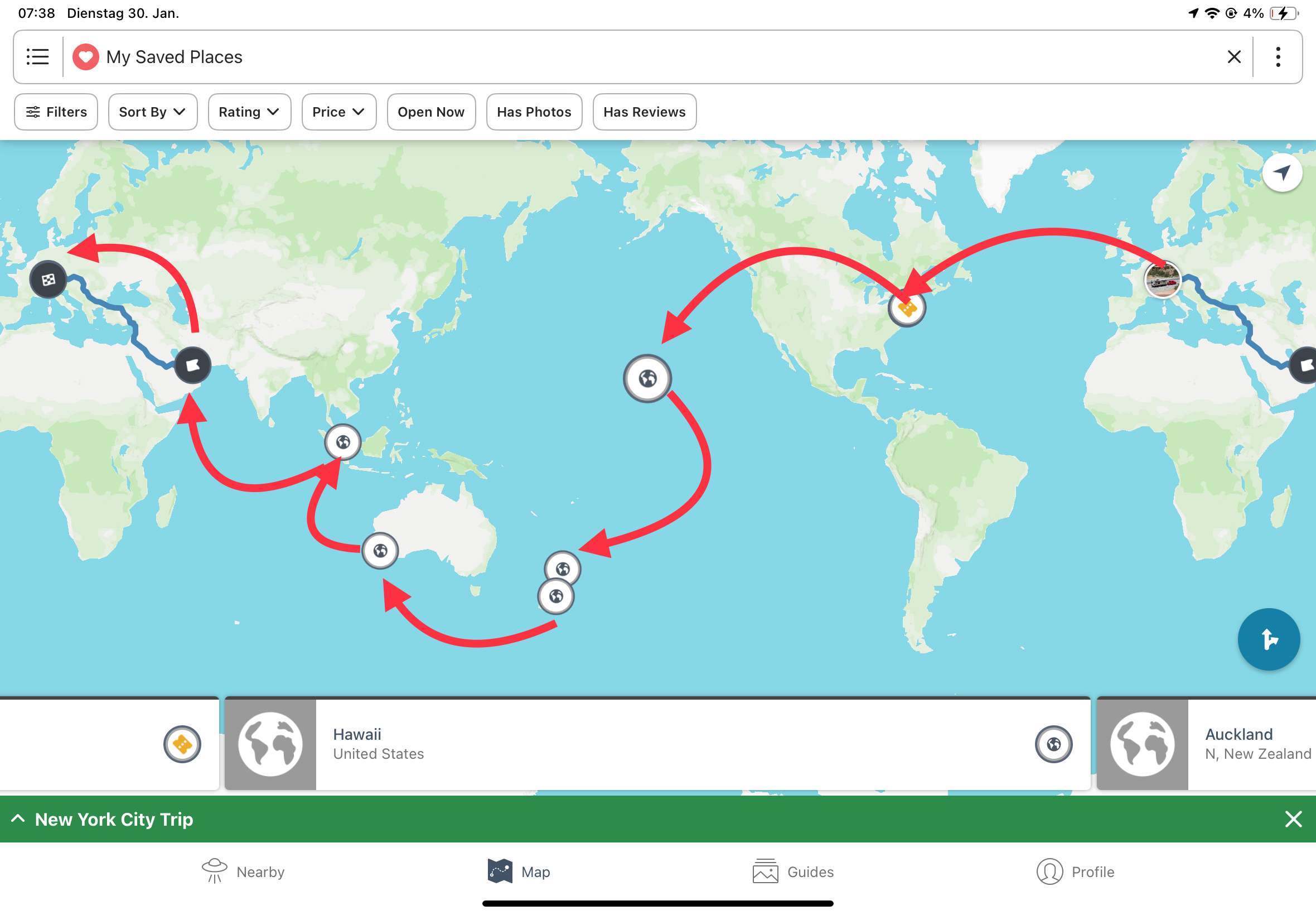Image resolution: width=1316 pixels, height=915 pixels.
Task: Toggle the Has Reviews filter
Action: tap(644, 112)
